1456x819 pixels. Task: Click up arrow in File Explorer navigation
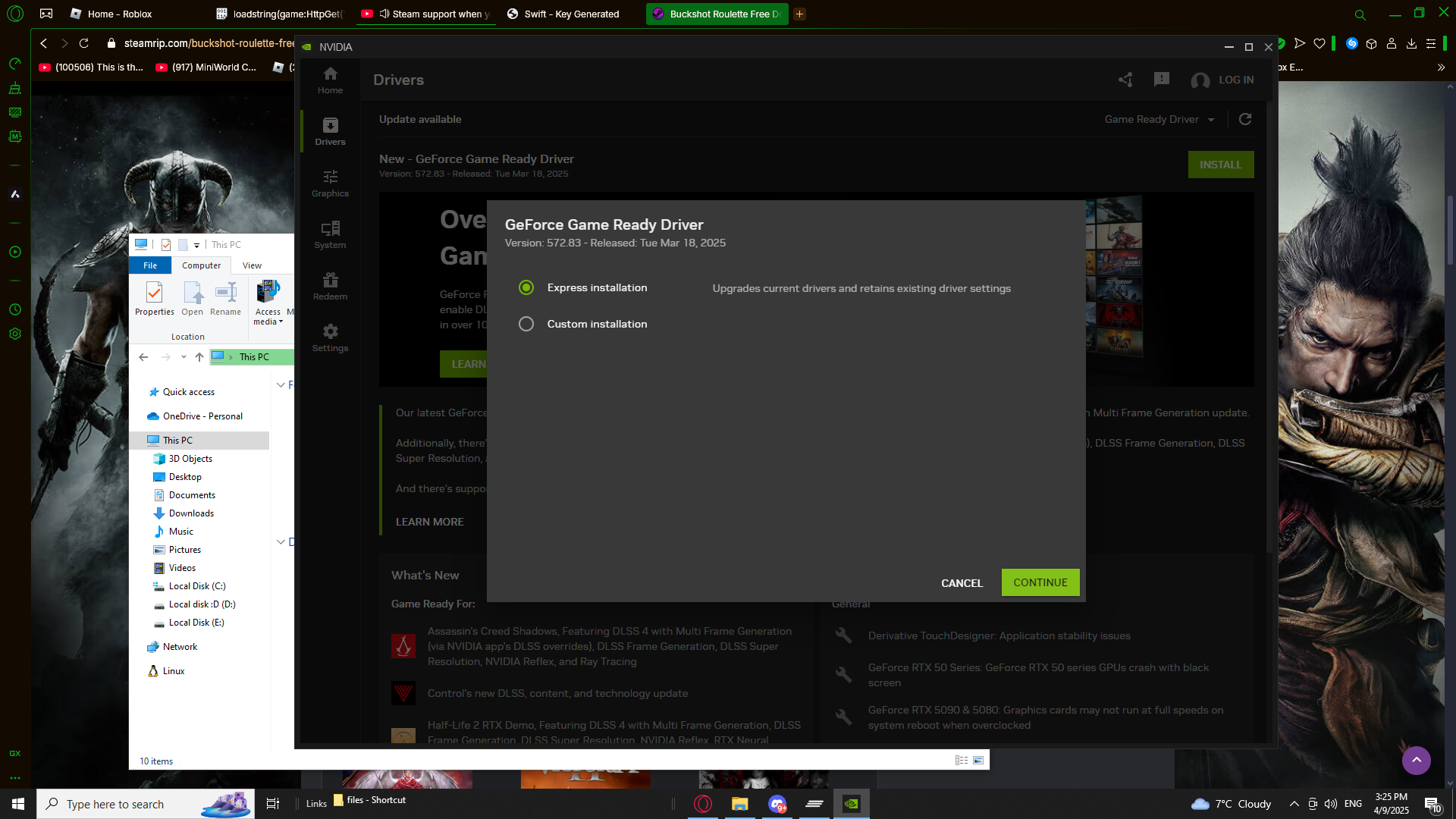[199, 357]
